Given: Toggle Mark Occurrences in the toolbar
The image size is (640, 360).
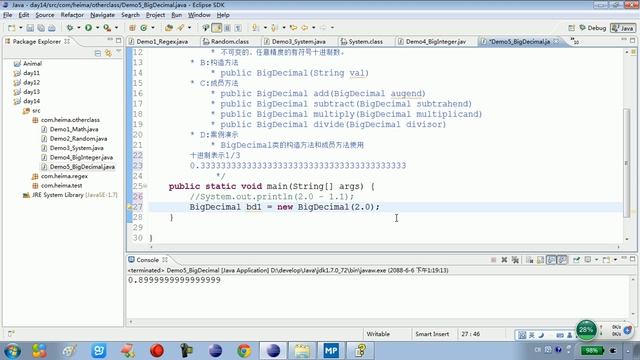Looking at the screenshot, I should (217, 28).
